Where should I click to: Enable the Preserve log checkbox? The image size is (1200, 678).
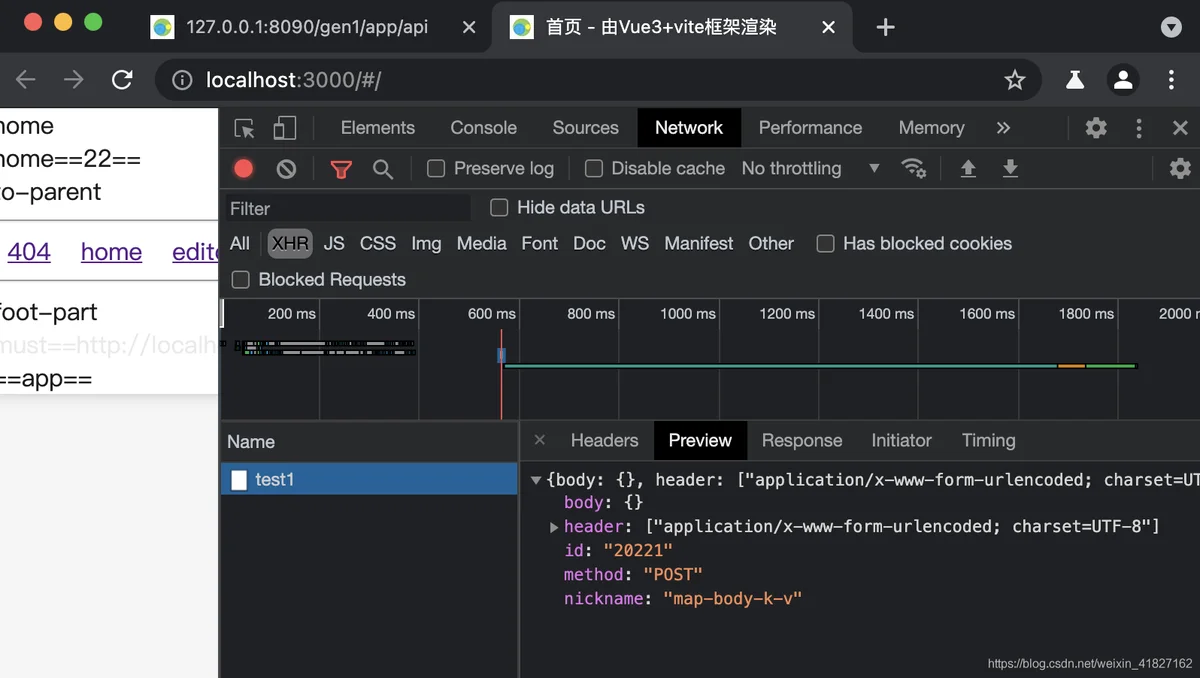click(436, 169)
